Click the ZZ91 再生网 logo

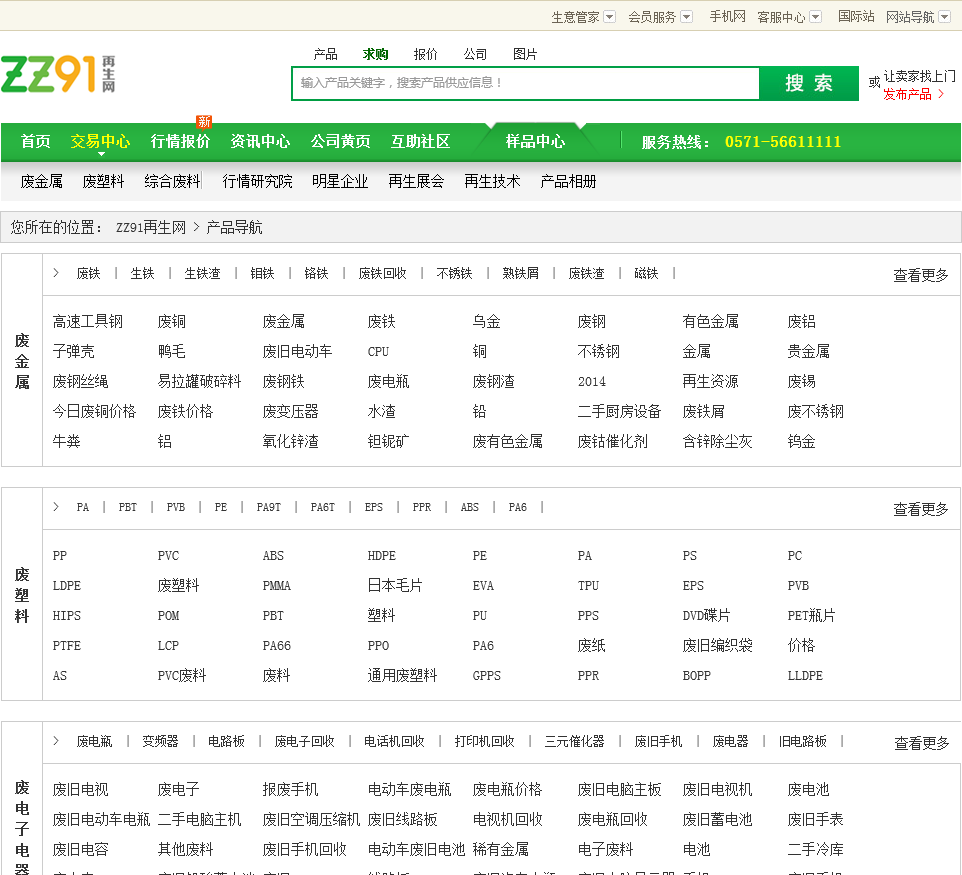point(58,75)
